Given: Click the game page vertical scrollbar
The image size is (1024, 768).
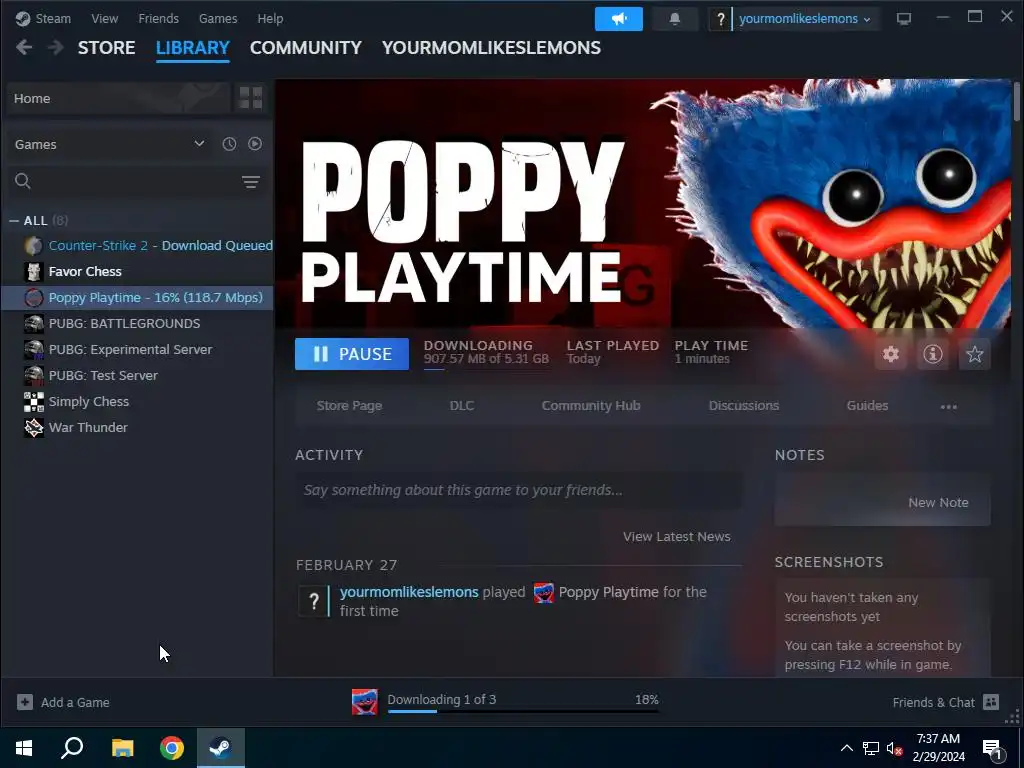Looking at the screenshot, I should tap(1016, 101).
